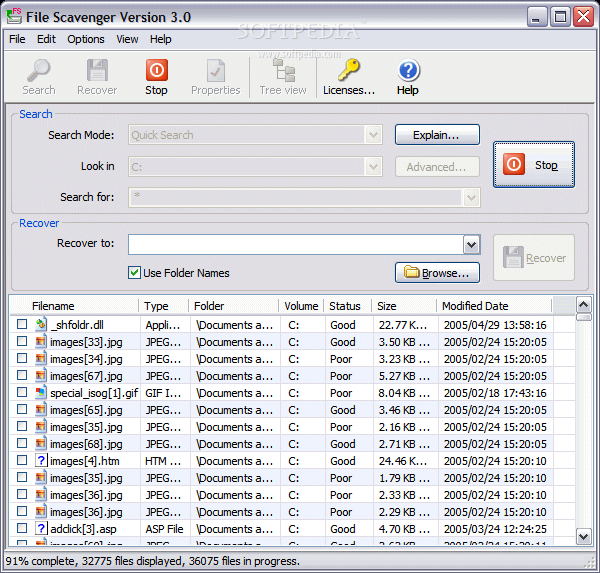Select the 2005/03/24 12:24:25 date cell

[x=495, y=529]
